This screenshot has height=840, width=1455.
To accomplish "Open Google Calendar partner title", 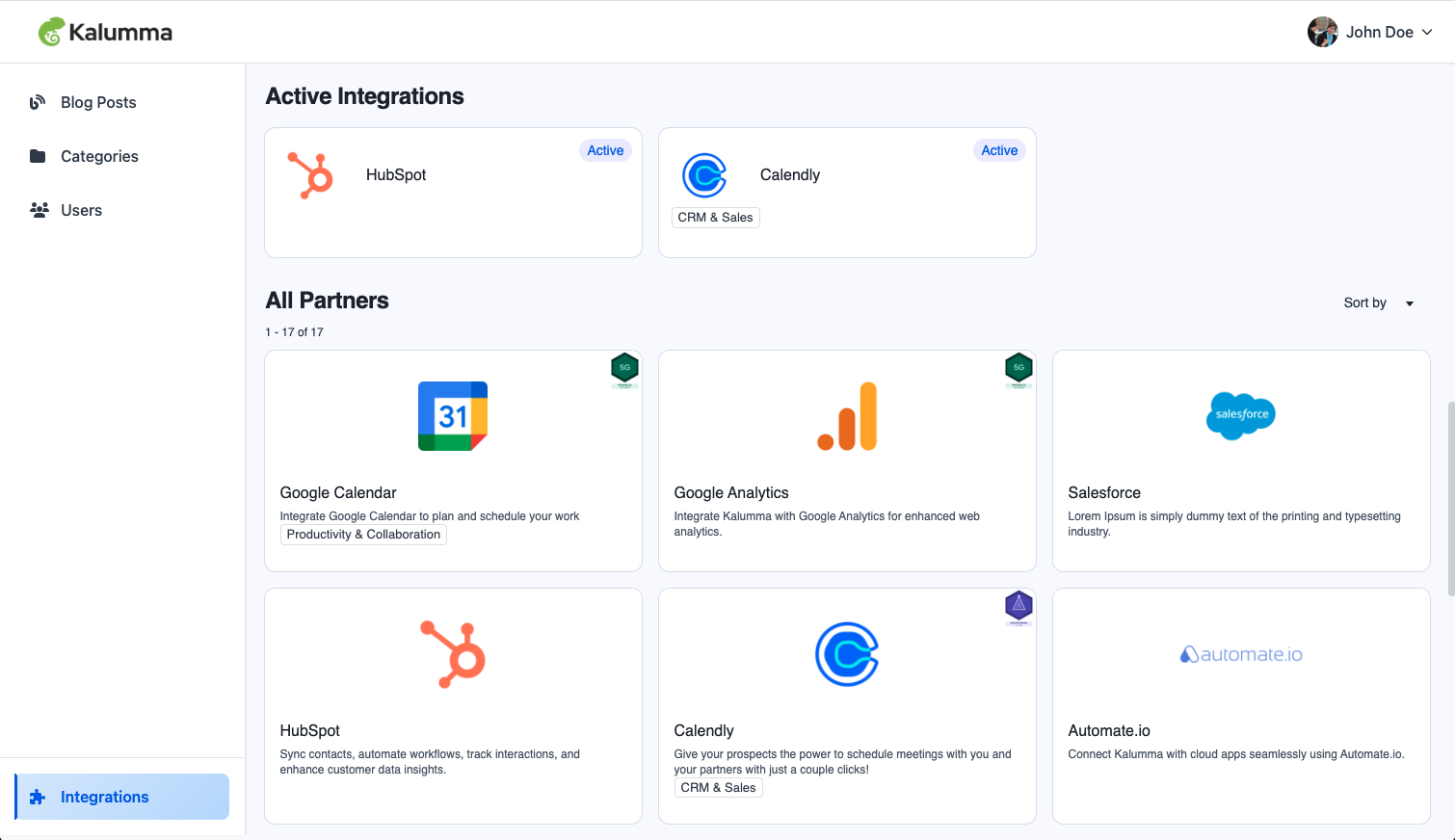I will [x=338, y=492].
